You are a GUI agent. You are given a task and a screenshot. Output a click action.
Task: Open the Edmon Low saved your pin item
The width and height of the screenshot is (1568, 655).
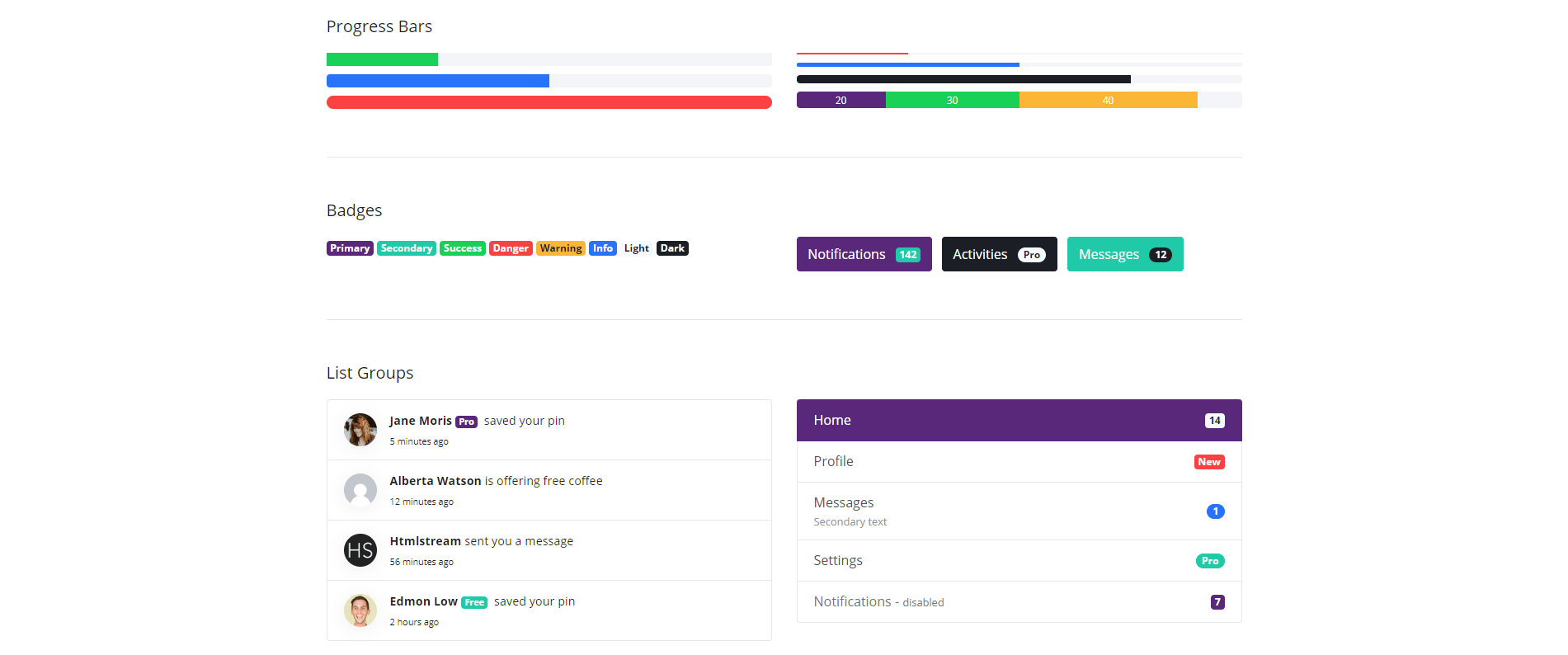pos(549,610)
